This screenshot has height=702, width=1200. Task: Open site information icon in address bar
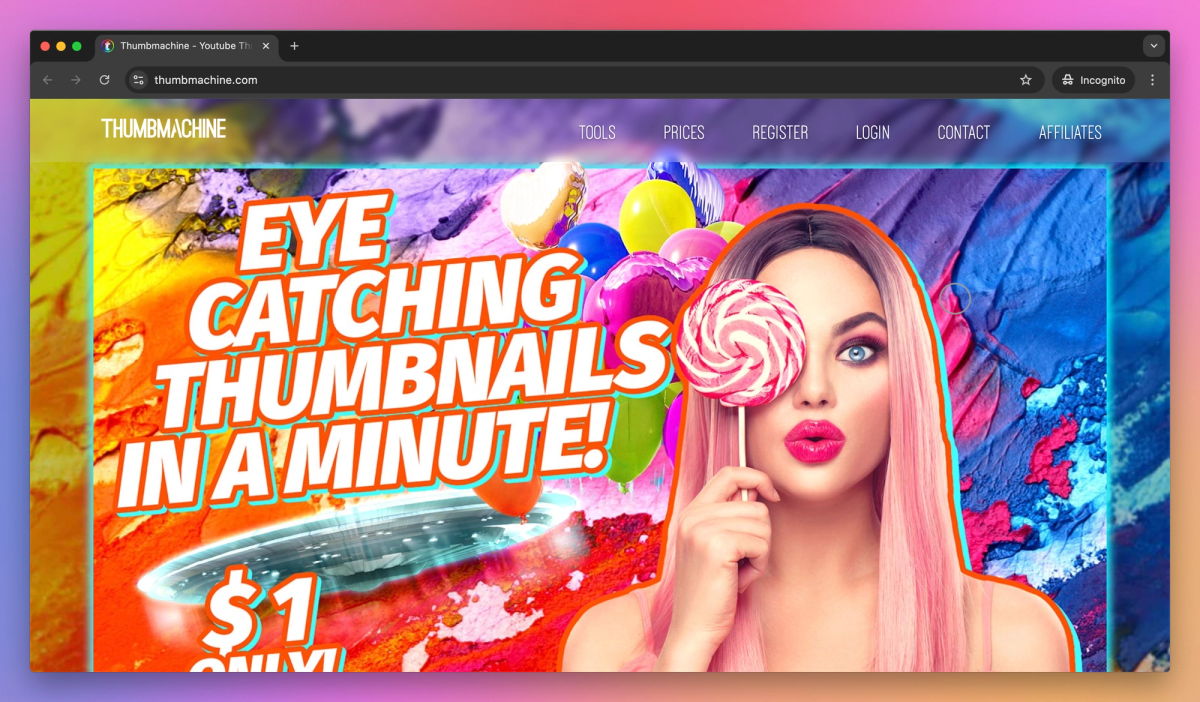tap(139, 80)
